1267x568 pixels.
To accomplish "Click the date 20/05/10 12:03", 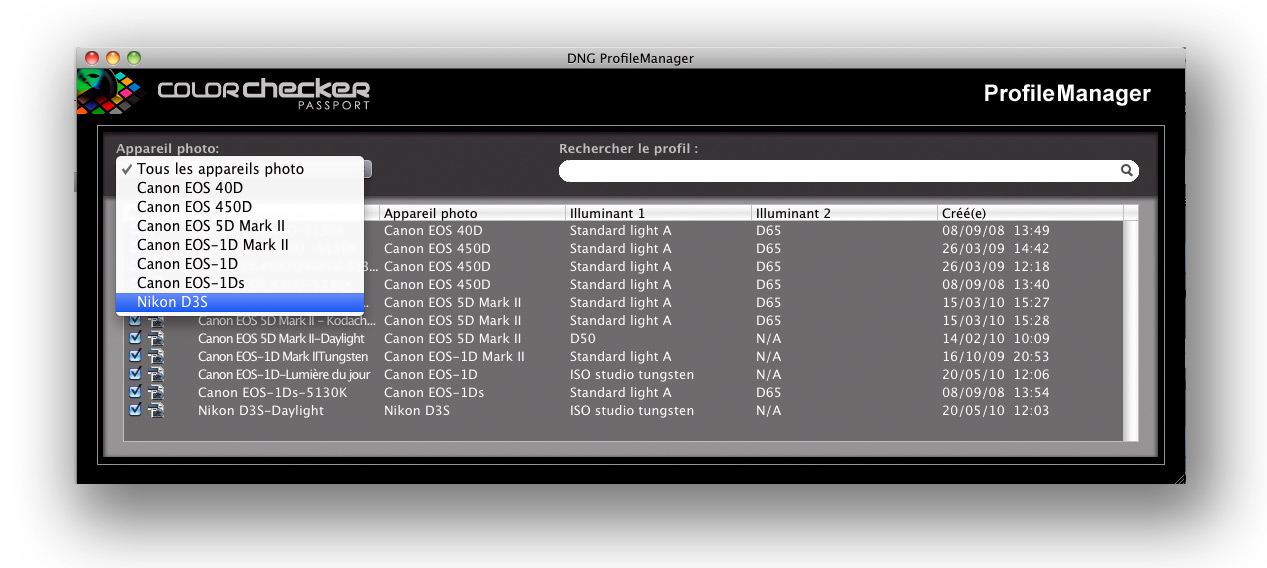I will click(996, 410).
